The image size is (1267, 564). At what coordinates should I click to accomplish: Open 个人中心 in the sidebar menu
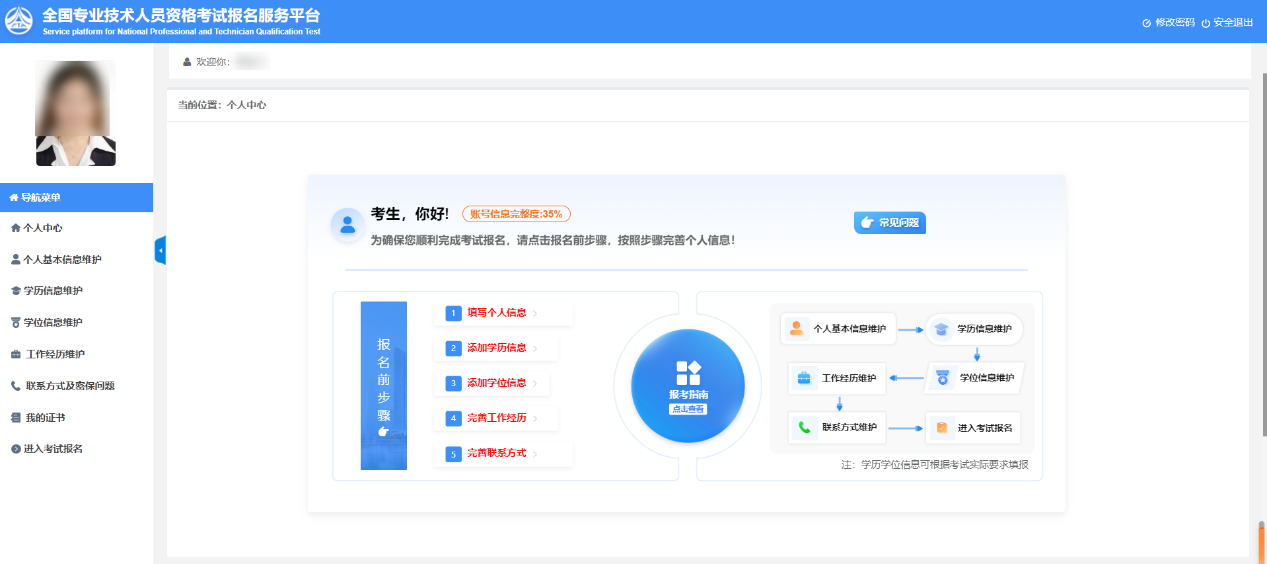click(43, 228)
